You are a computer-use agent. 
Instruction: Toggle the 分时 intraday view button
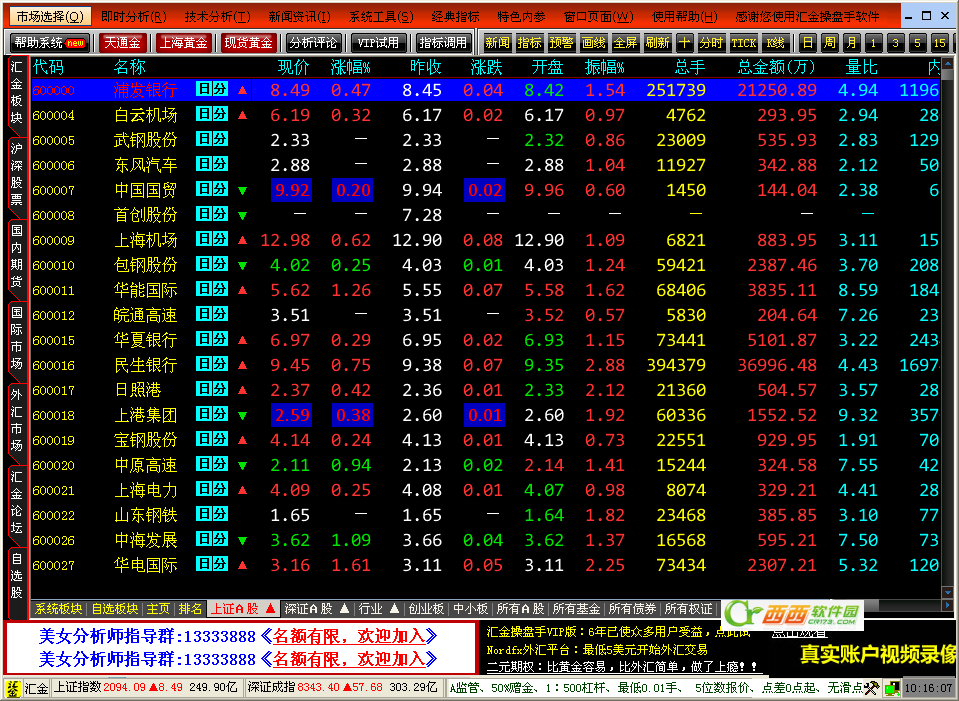point(711,43)
